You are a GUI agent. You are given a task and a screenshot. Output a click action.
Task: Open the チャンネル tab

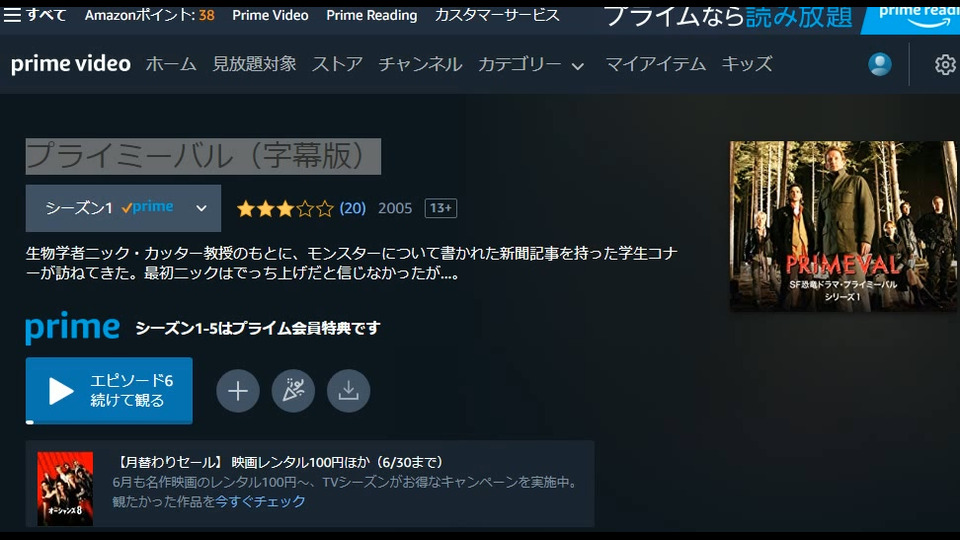pyautogui.click(x=420, y=64)
